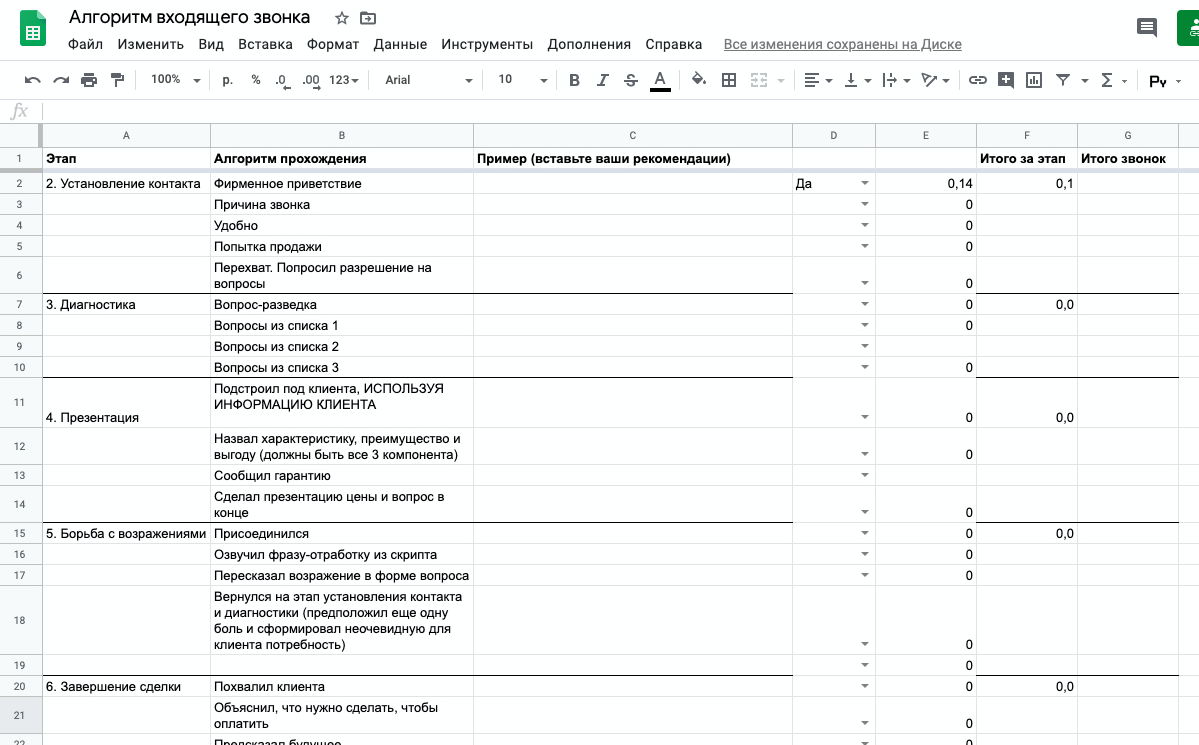
Task: Apply percent format with the % button
Action: 255,80
